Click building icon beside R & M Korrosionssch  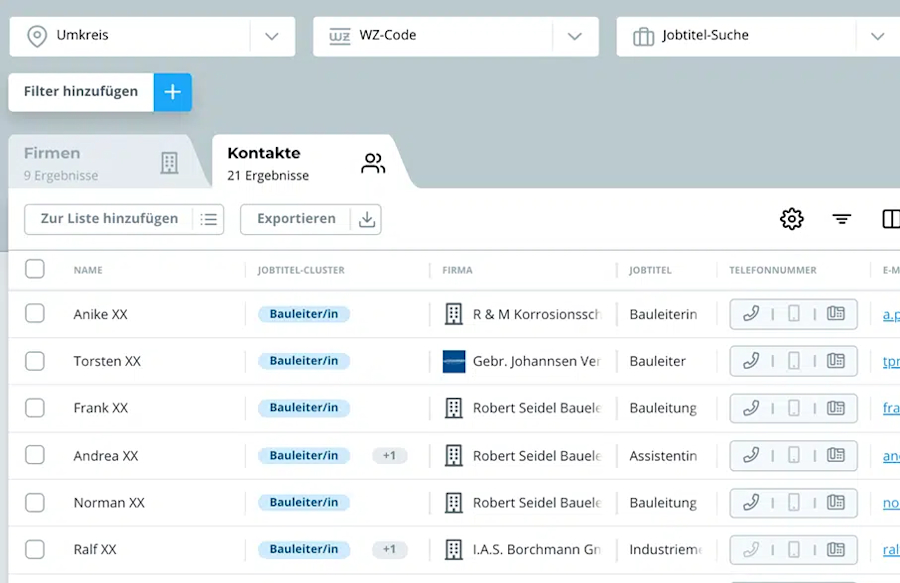tap(454, 314)
